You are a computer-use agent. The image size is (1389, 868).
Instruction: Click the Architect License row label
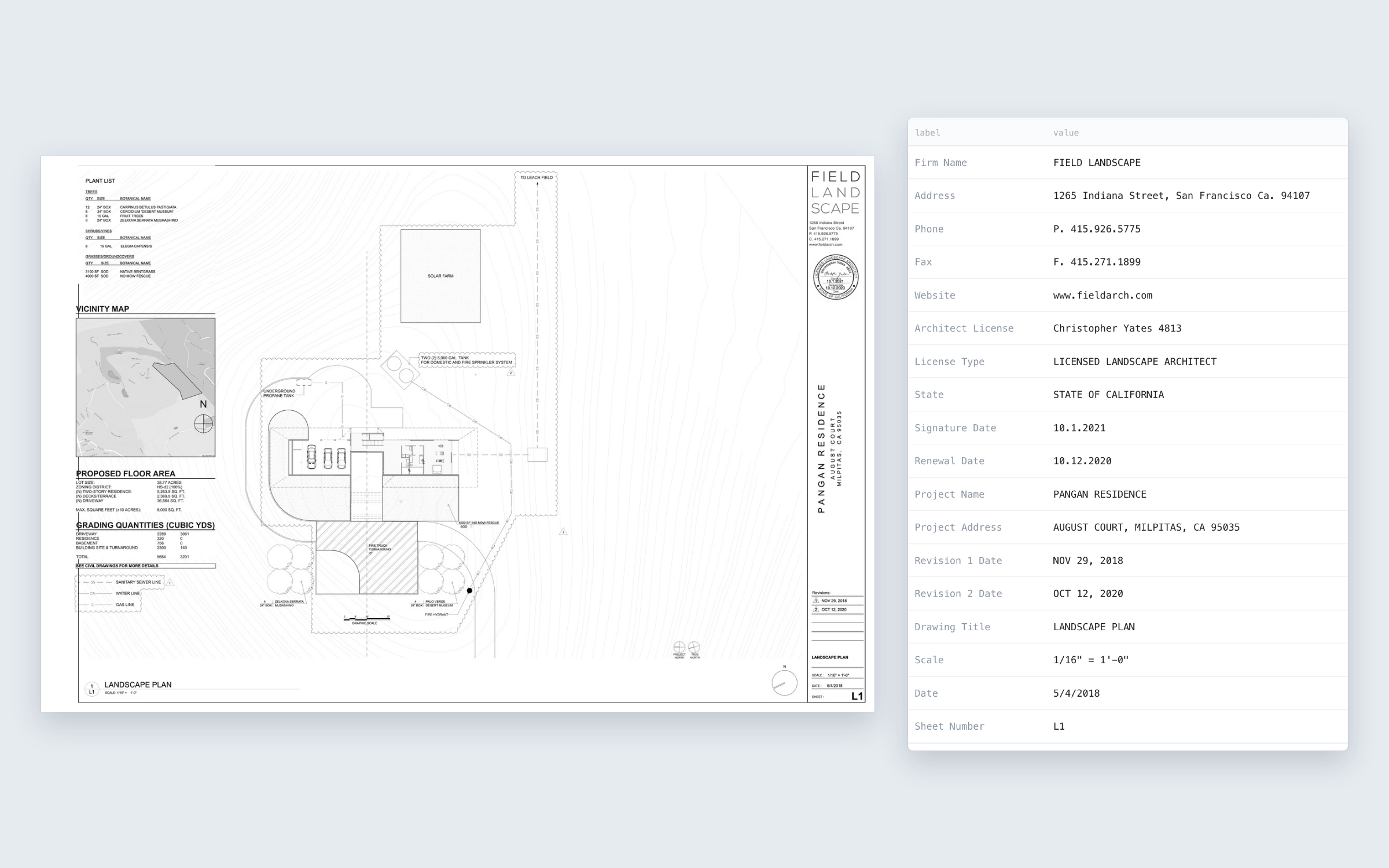964,328
